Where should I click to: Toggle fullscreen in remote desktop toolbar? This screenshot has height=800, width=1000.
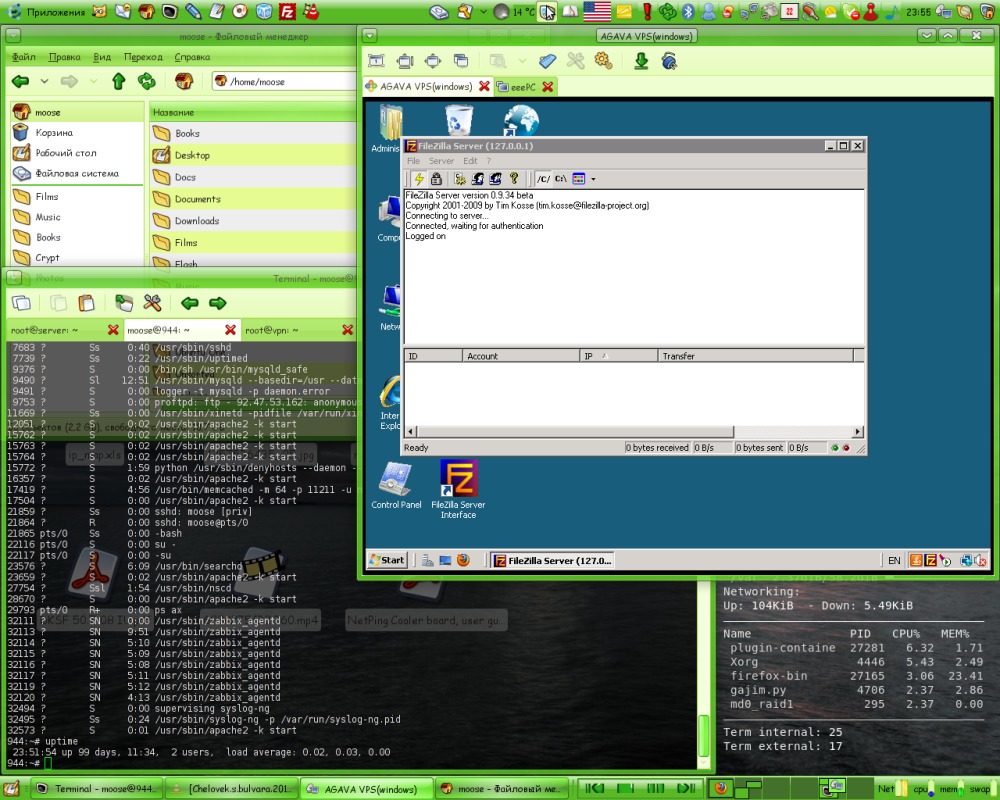tap(376, 61)
